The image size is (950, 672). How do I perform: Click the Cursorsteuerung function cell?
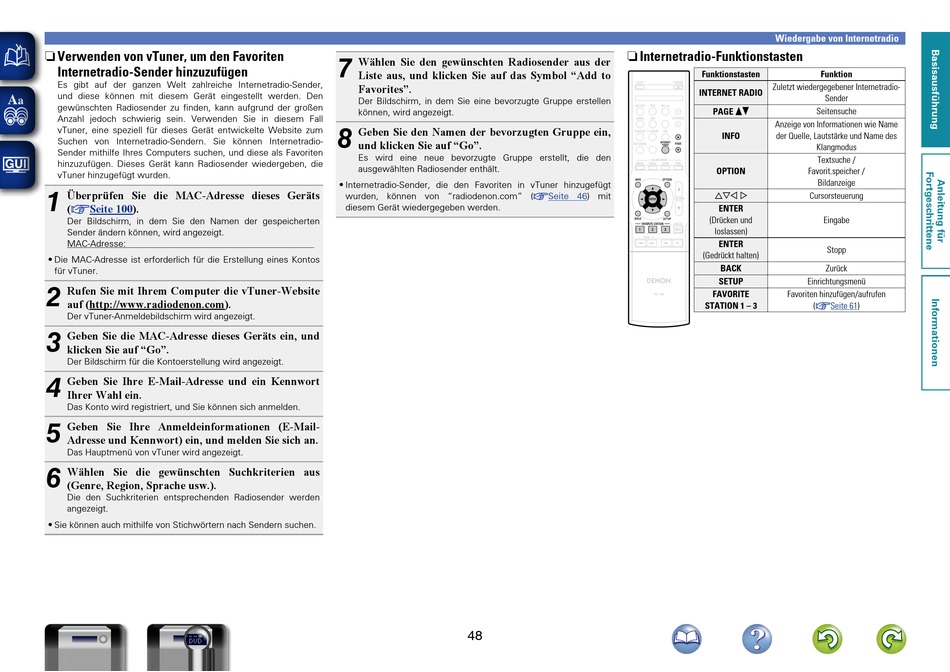click(x=836, y=196)
